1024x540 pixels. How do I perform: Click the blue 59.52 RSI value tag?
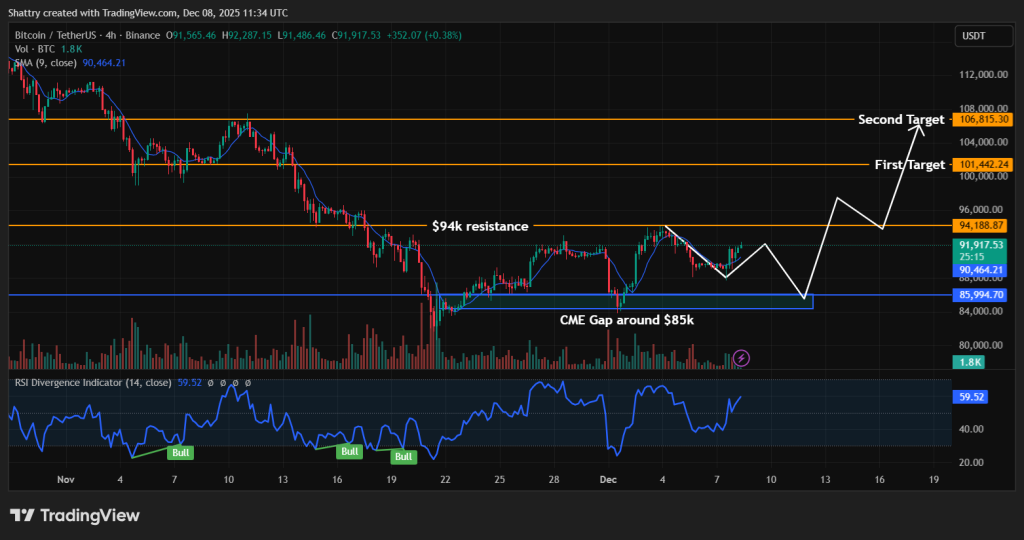pos(970,397)
